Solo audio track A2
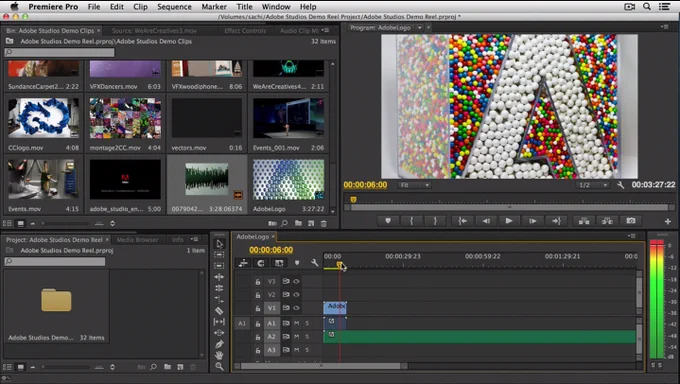680x384 pixels. tap(307, 337)
